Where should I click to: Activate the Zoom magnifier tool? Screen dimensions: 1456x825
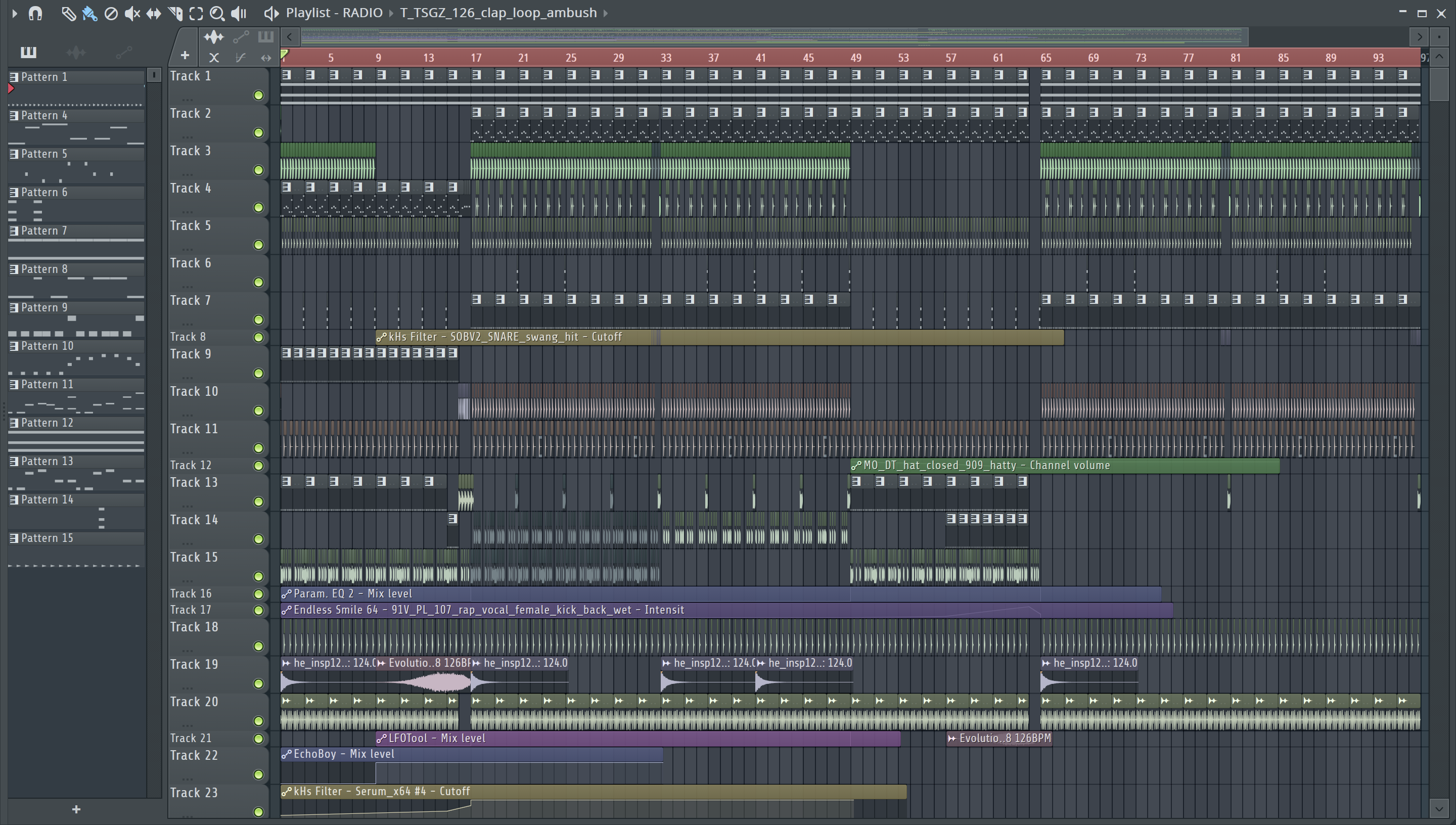(x=217, y=13)
